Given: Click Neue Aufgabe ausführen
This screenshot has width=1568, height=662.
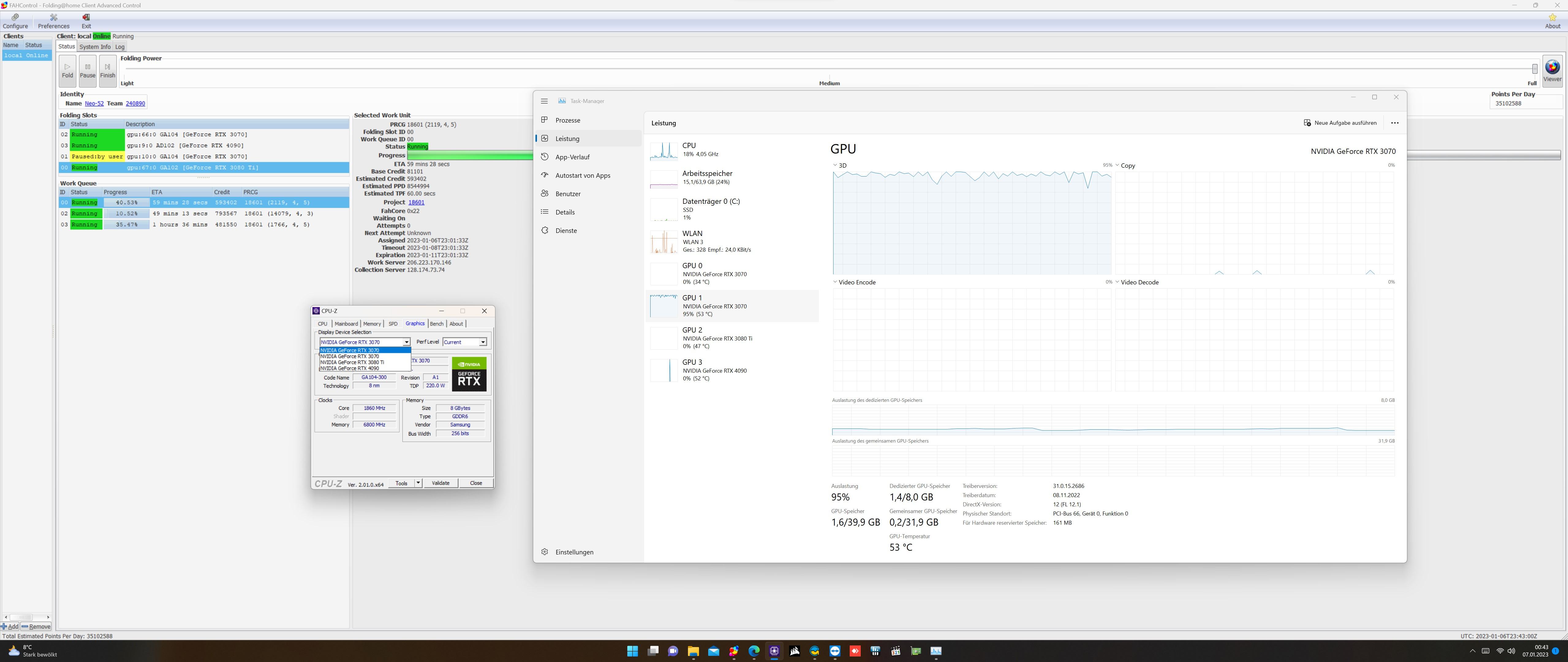Looking at the screenshot, I should 1340,123.
